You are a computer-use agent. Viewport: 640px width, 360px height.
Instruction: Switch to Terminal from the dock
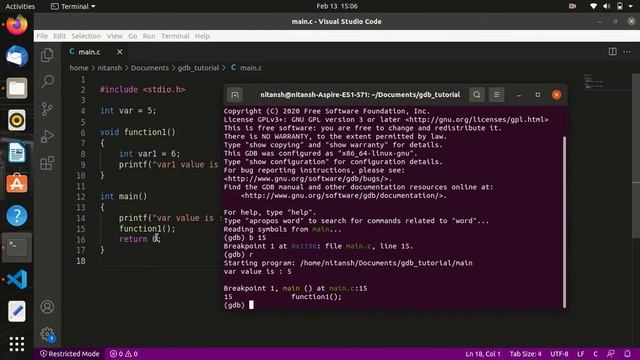click(17, 247)
